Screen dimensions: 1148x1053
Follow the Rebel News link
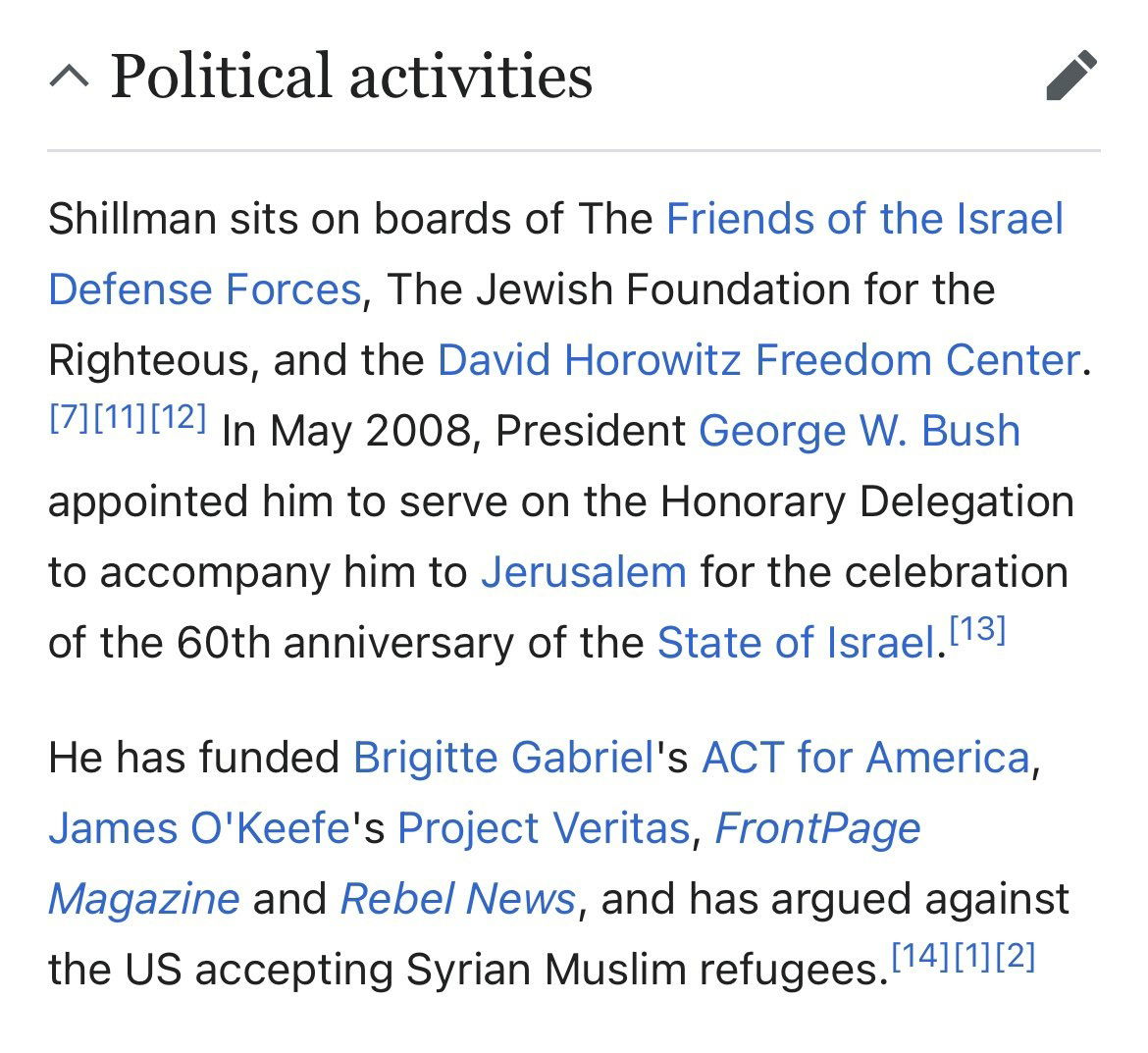click(x=457, y=899)
